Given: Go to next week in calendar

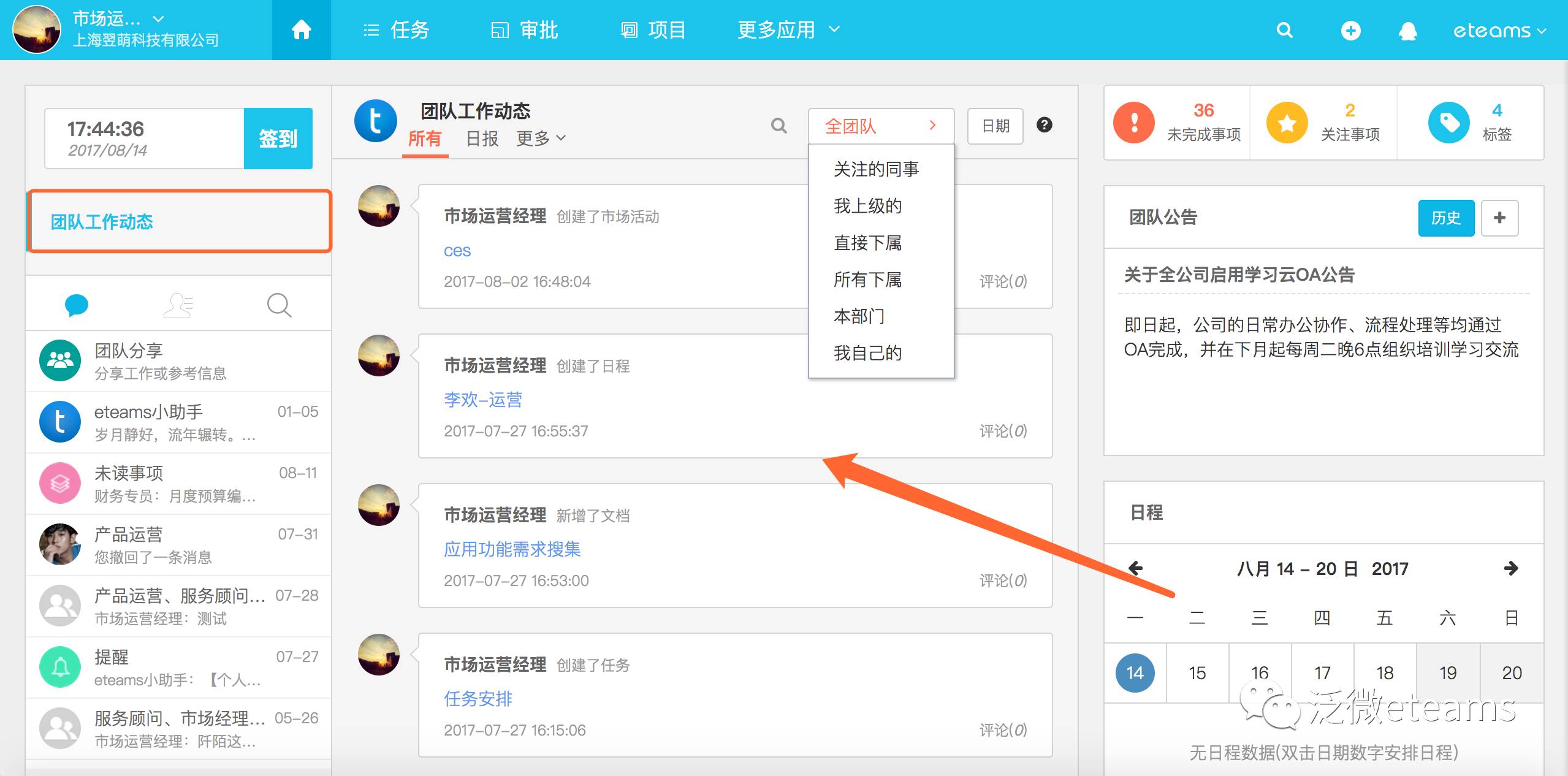Looking at the screenshot, I should [x=1510, y=568].
